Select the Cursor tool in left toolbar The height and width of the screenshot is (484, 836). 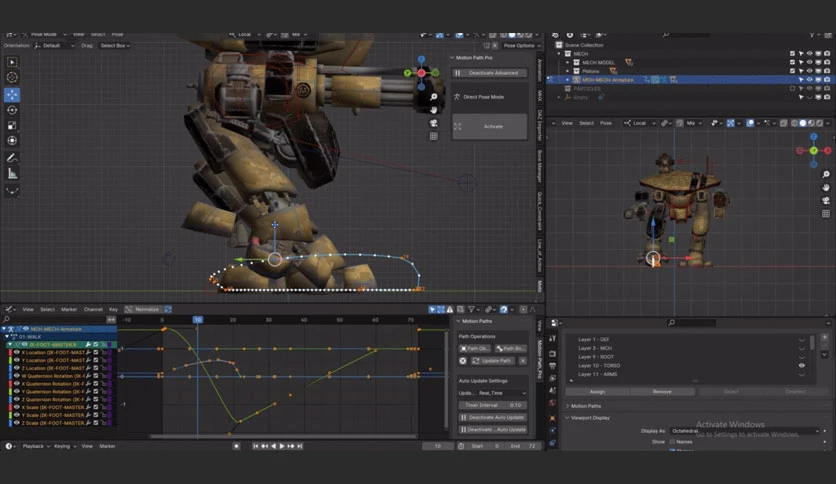pos(12,78)
